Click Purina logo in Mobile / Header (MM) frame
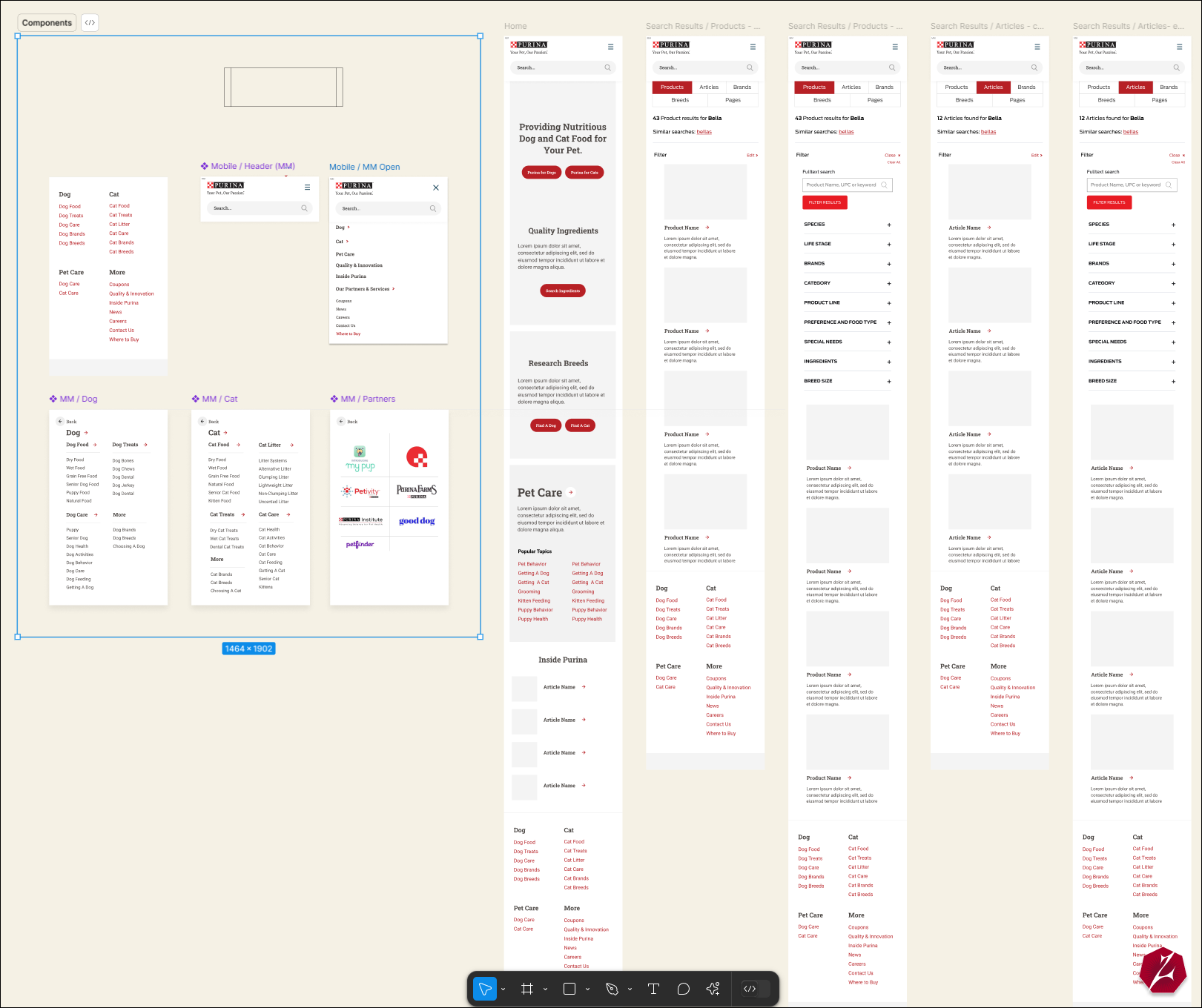This screenshot has width=1202, height=1008. click(225, 188)
